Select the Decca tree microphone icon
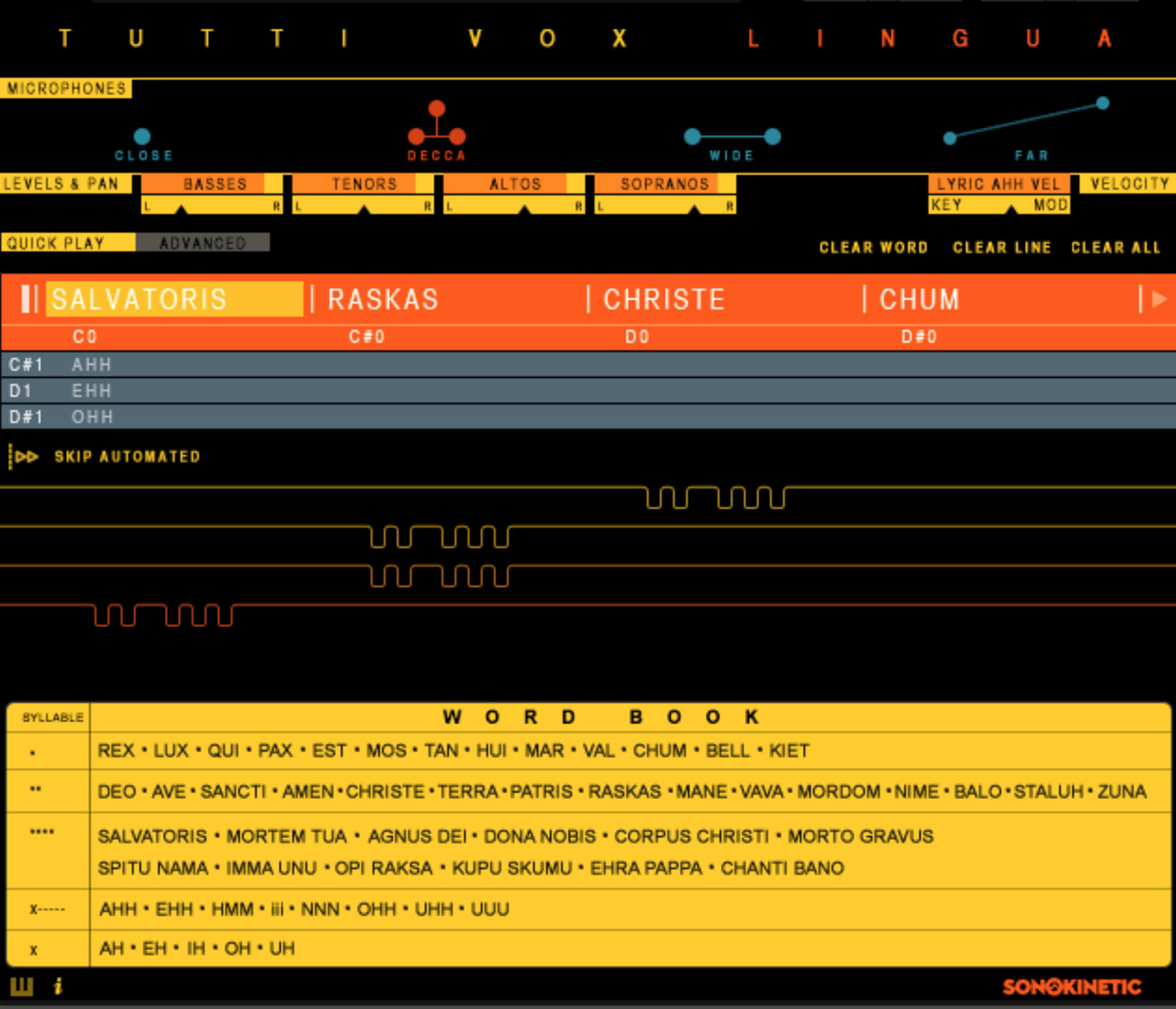The height and width of the screenshot is (1009, 1176). click(x=437, y=124)
